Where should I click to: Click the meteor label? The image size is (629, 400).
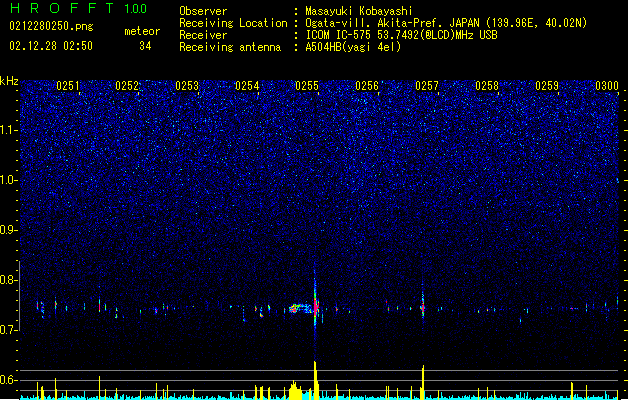142,31
